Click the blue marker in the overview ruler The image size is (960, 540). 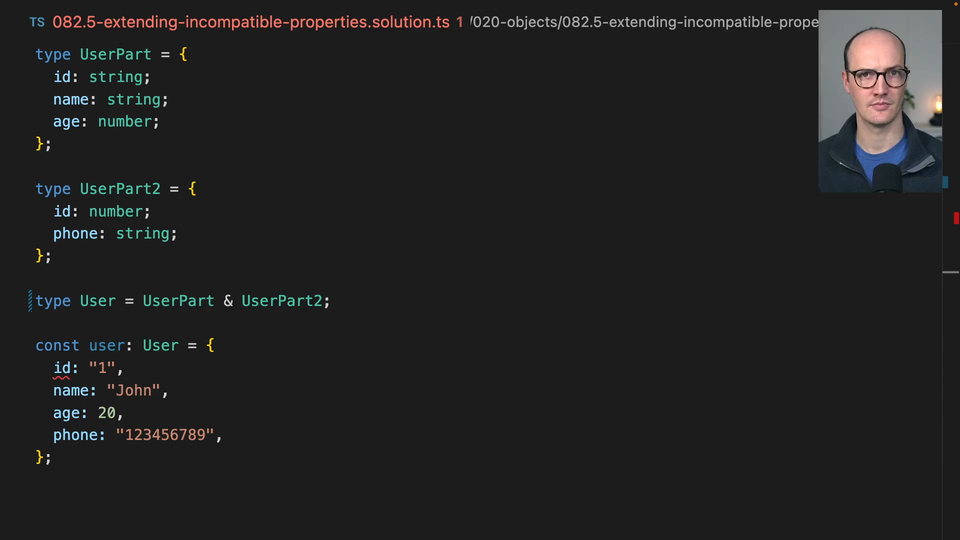pyautogui.click(x=945, y=183)
